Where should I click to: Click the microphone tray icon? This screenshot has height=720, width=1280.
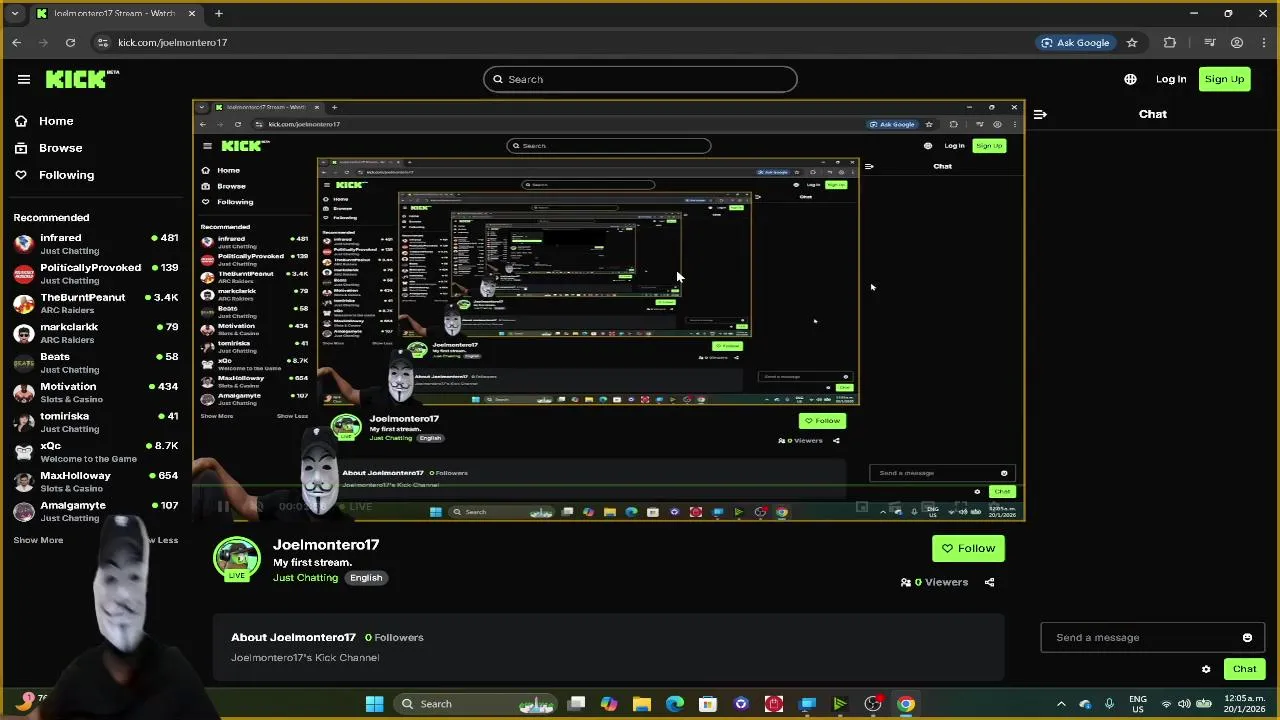tap(1109, 704)
